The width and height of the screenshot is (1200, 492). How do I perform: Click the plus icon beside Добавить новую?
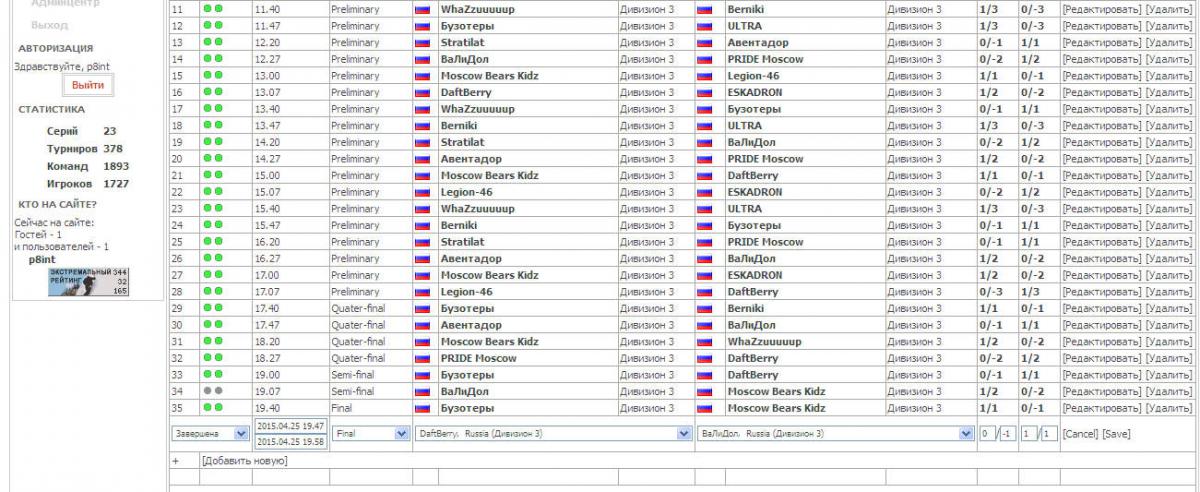pyautogui.click(x=176, y=461)
